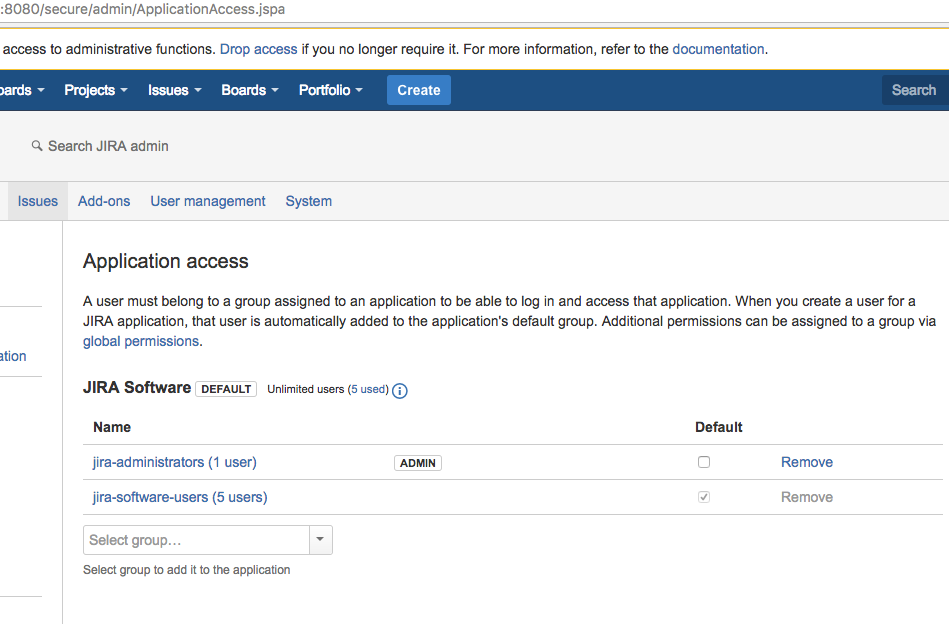The width and height of the screenshot is (949, 624).
Task: Open the System admin tab
Action: [x=309, y=201]
